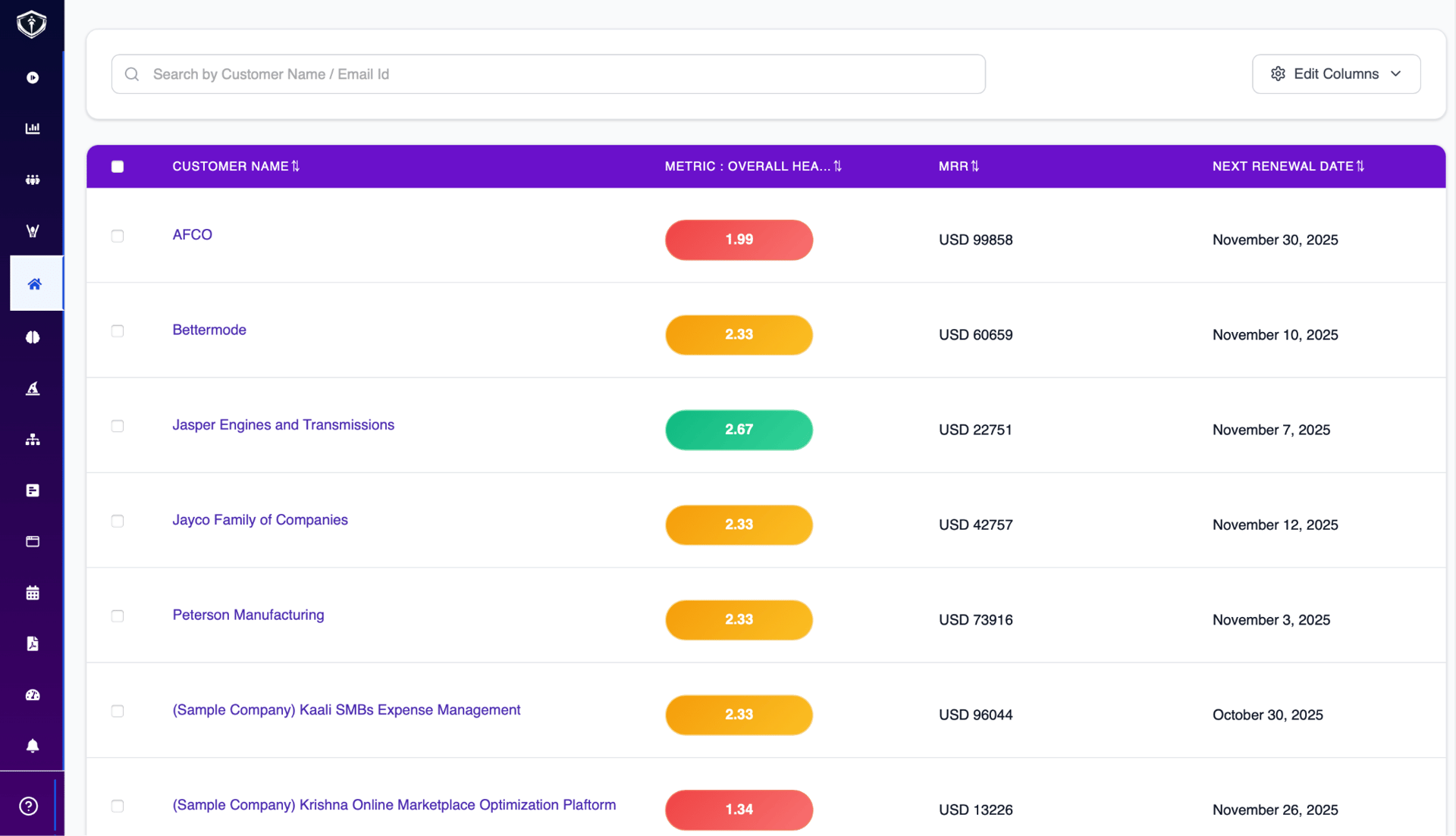Sort table by MRR column header

pos(974,166)
